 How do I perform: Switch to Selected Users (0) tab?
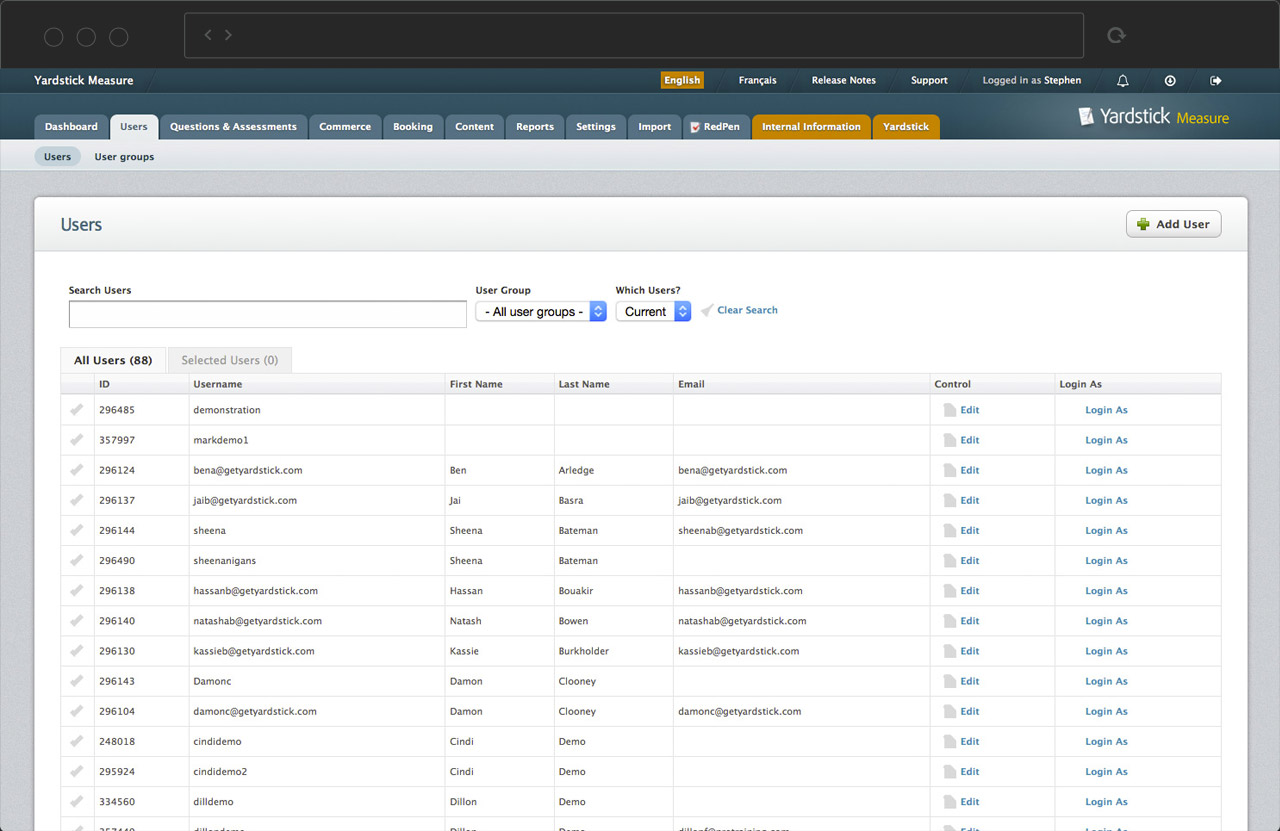pyautogui.click(x=230, y=360)
